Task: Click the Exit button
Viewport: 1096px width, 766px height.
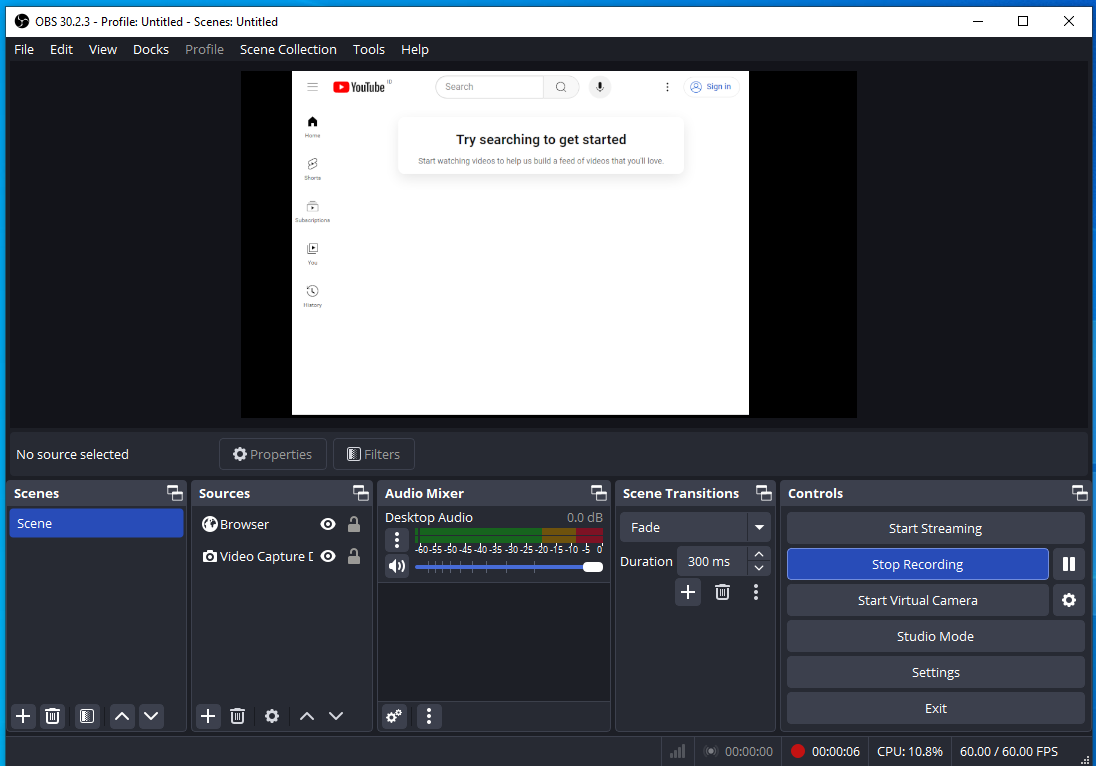Action: click(x=935, y=708)
